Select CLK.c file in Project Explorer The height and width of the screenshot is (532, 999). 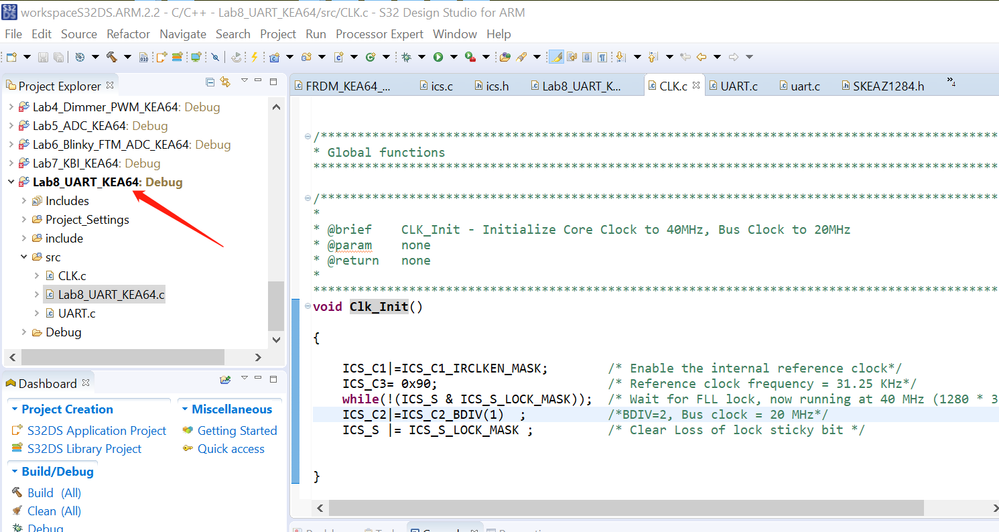click(72, 276)
